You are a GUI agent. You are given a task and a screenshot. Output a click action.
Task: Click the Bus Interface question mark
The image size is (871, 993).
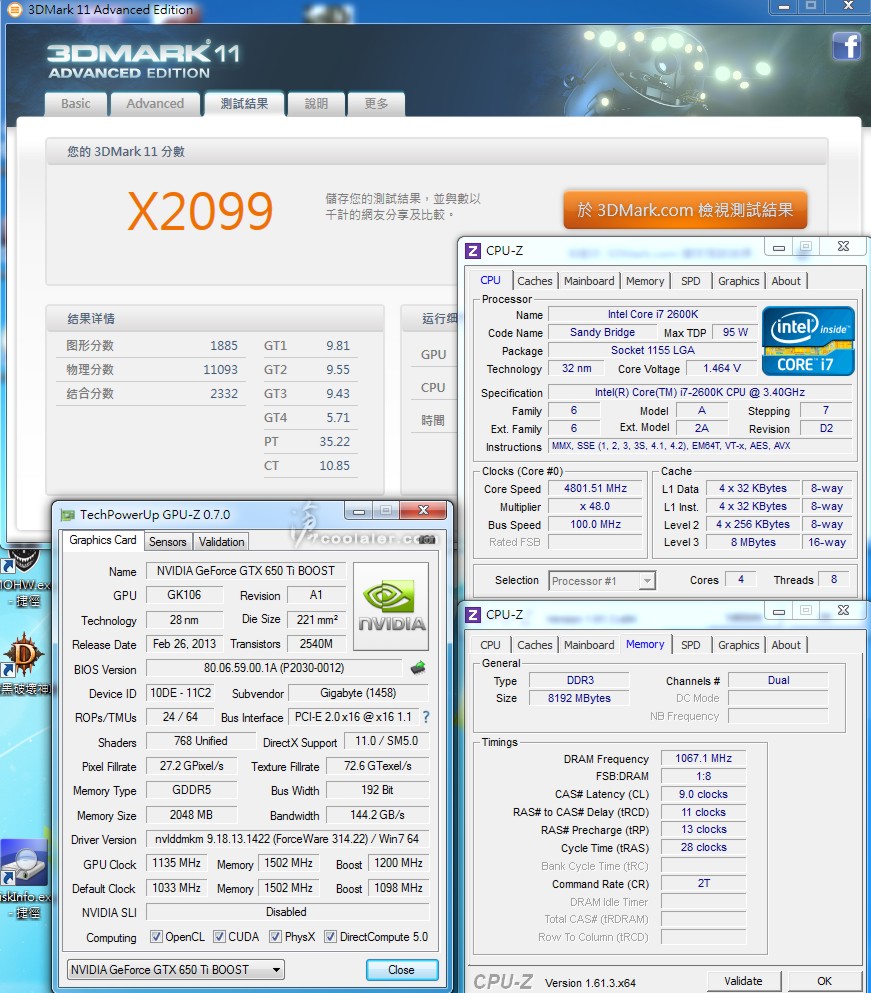tap(426, 717)
